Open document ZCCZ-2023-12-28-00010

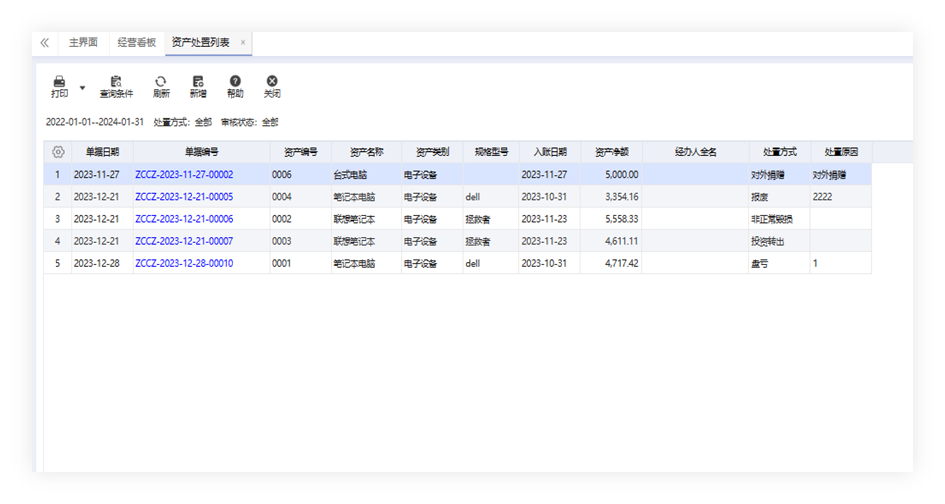(x=184, y=263)
